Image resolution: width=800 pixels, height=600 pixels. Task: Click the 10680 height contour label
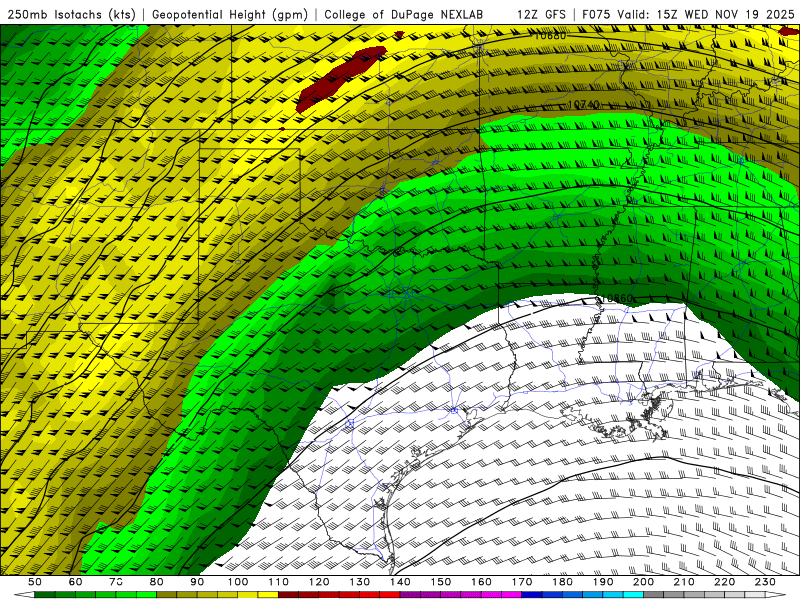[x=550, y=36]
